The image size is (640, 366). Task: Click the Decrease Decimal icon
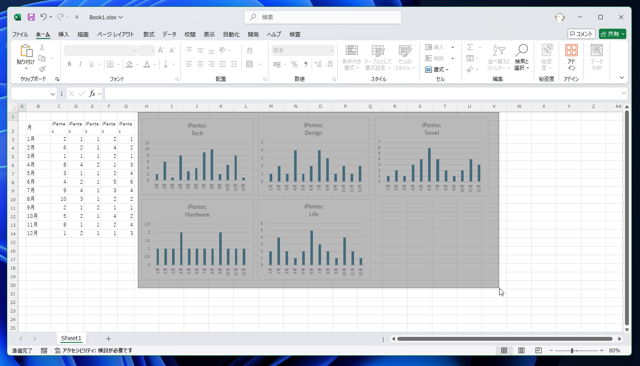(x=329, y=64)
